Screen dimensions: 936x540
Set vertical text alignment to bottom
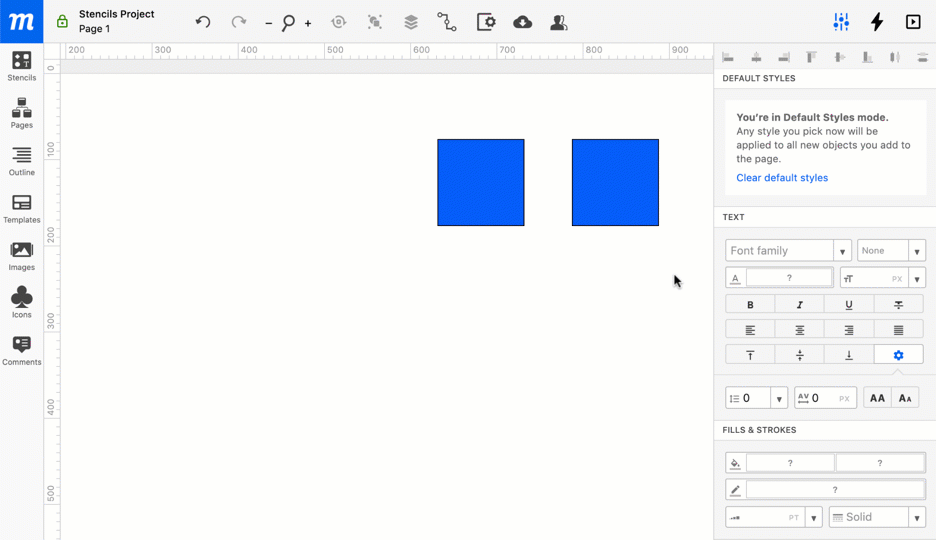click(x=849, y=355)
